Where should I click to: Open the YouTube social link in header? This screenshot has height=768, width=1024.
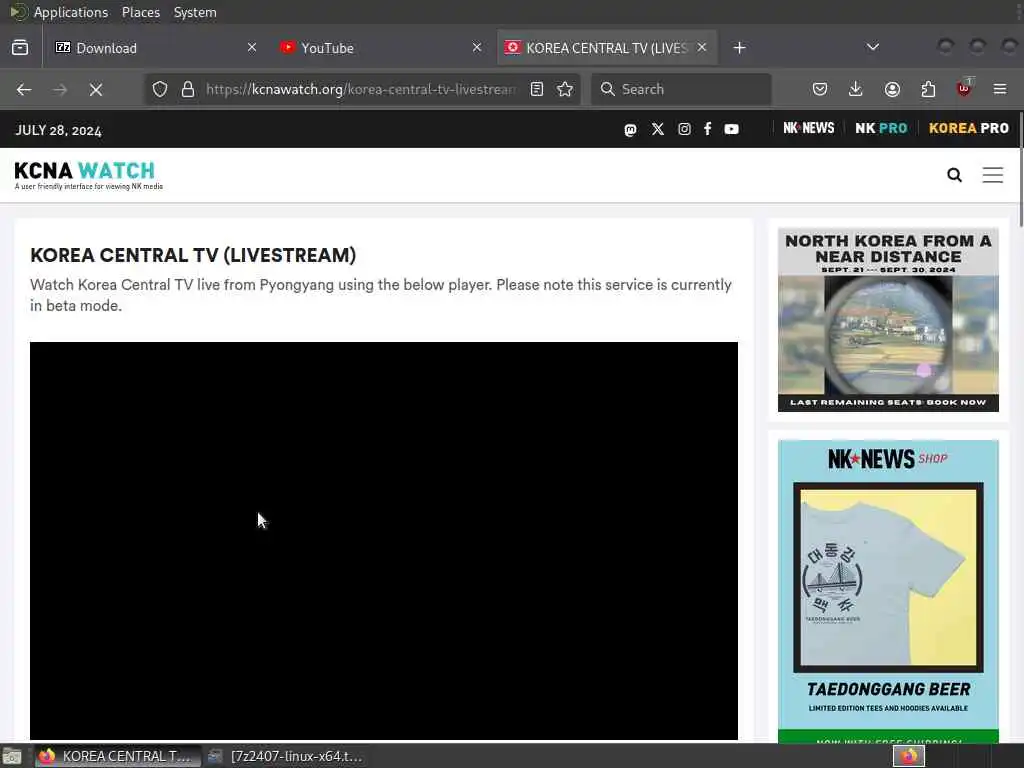[731, 129]
